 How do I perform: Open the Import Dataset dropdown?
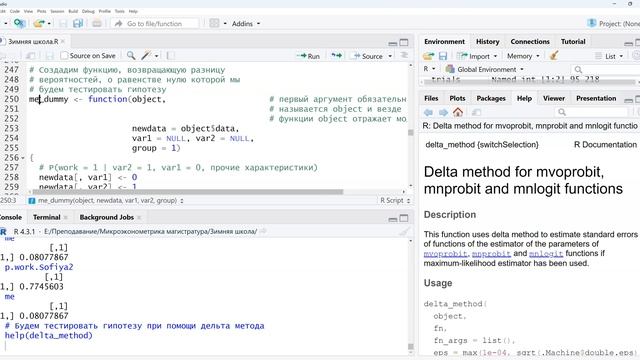pyautogui.click(x=477, y=56)
